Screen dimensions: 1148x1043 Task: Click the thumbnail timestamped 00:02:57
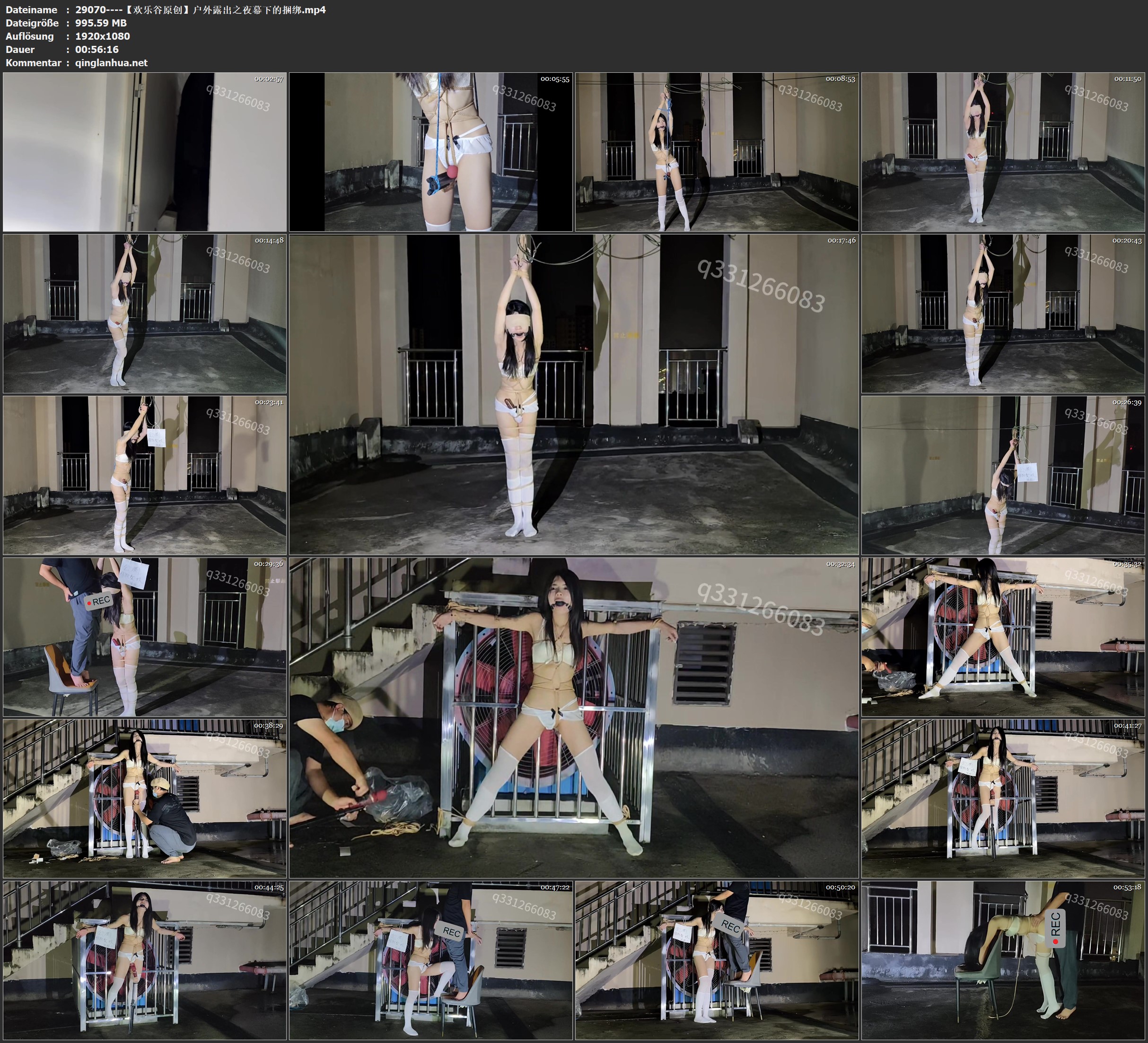click(x=145, y=151)
